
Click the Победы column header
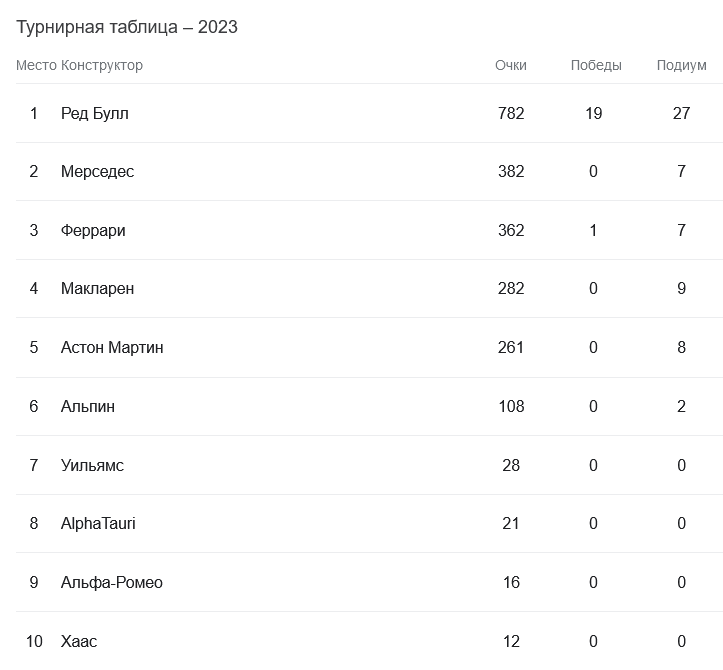596,65
